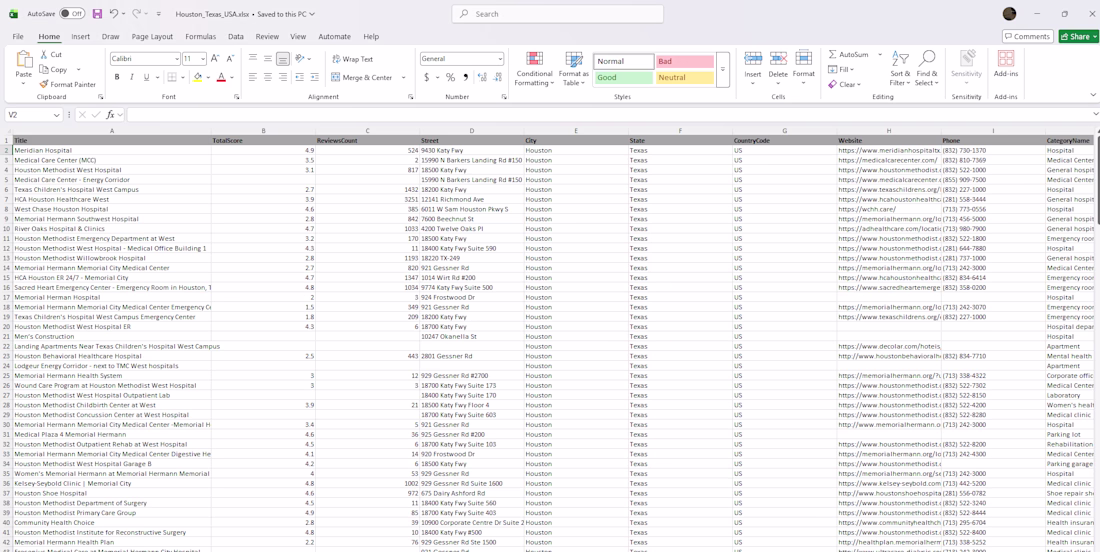The height and width of the screenshot is (552, 1100).
Task: Apply comma style number format
Action: coord(465,77)
